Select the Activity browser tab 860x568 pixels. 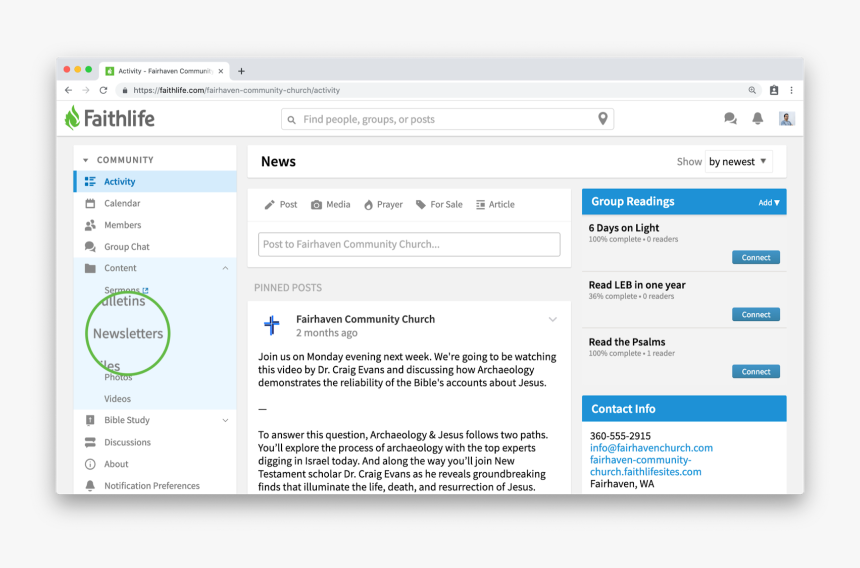(164, 71)
